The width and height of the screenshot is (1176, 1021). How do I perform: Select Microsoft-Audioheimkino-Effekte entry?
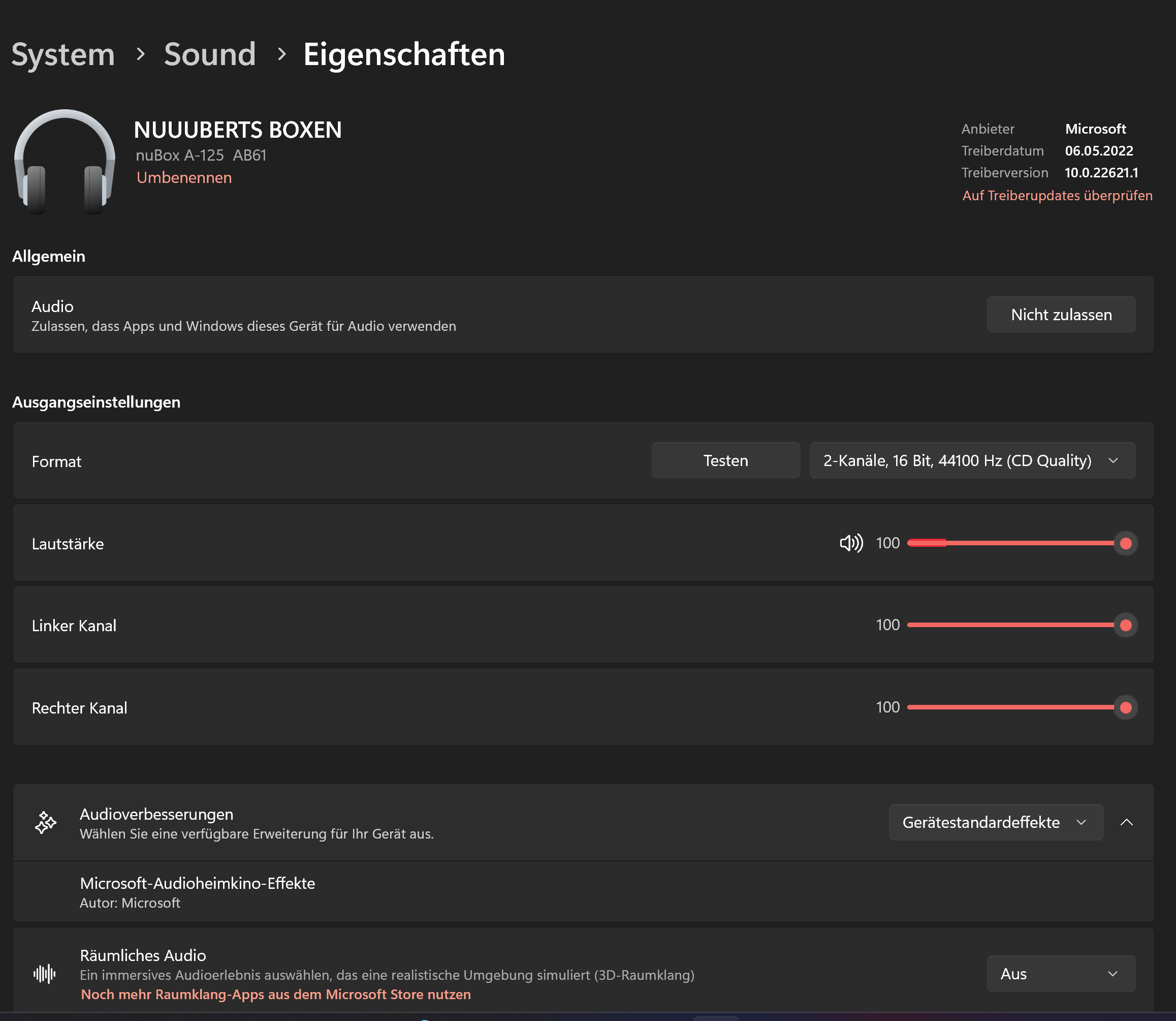(197, 892)
